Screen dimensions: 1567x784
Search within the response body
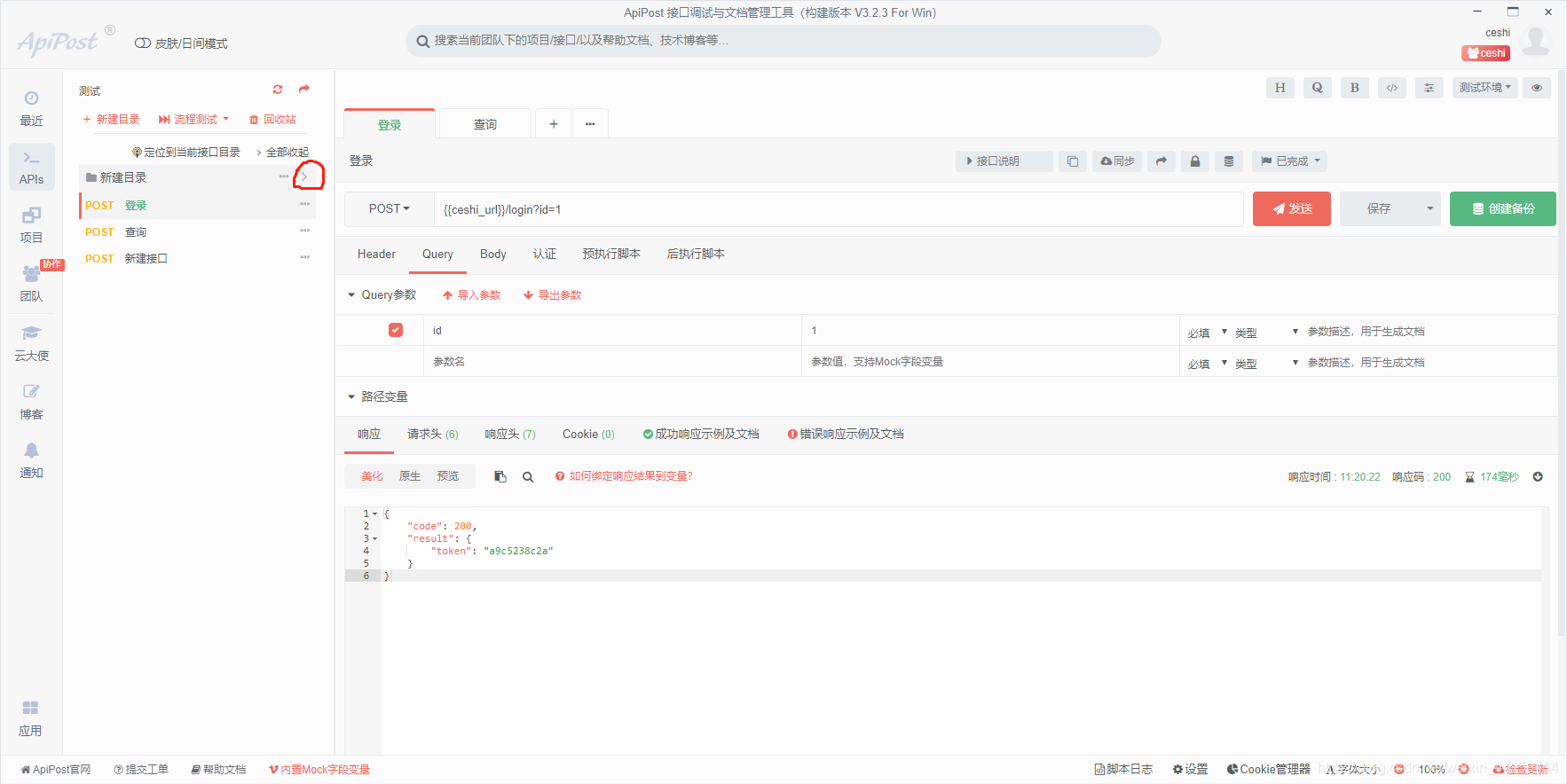pos(528,477)
